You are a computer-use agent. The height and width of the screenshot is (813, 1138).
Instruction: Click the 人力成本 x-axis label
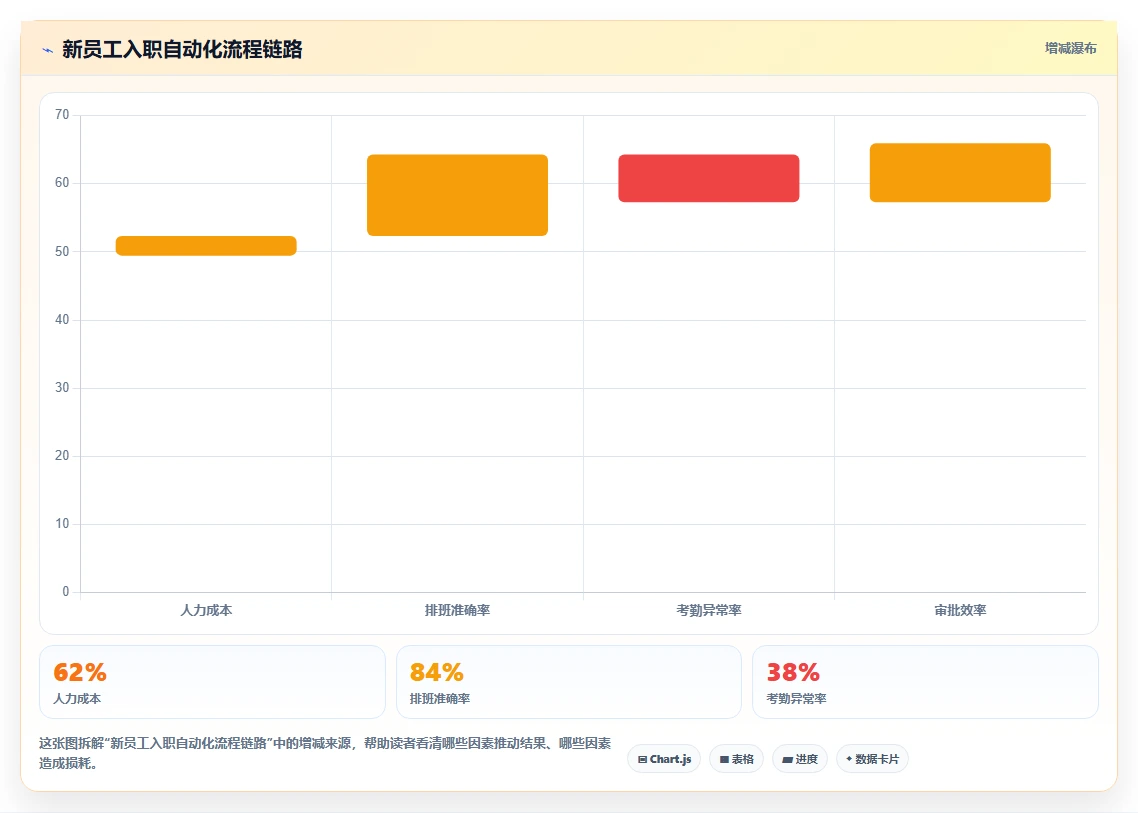[206, 610]
